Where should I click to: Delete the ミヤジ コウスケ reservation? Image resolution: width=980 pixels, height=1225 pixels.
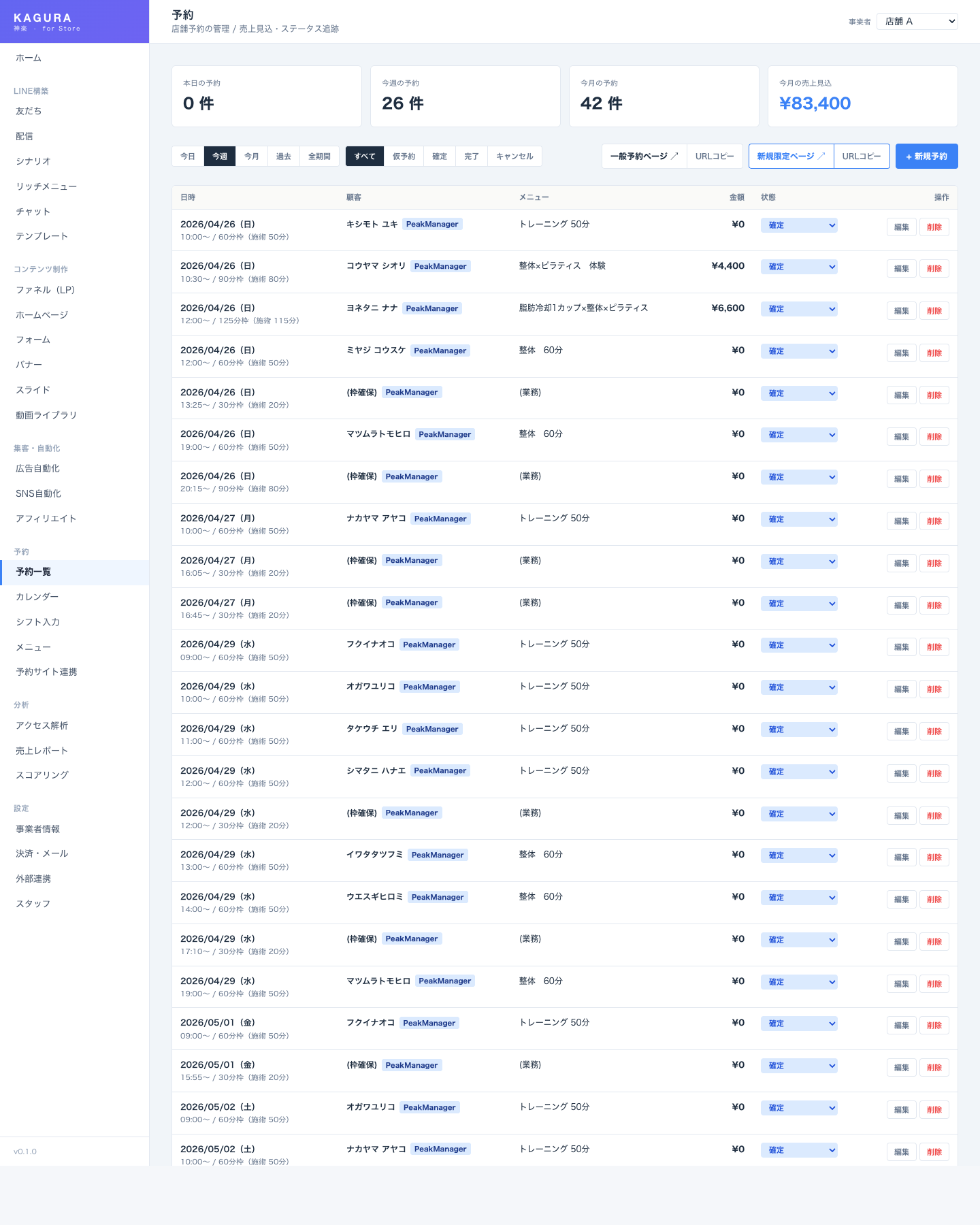coord(934,353)
